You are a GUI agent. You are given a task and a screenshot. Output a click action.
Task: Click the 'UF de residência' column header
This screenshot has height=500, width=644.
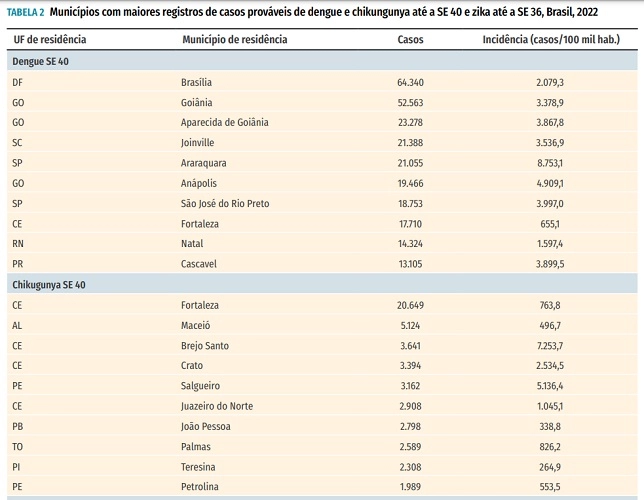pos(49,40)
